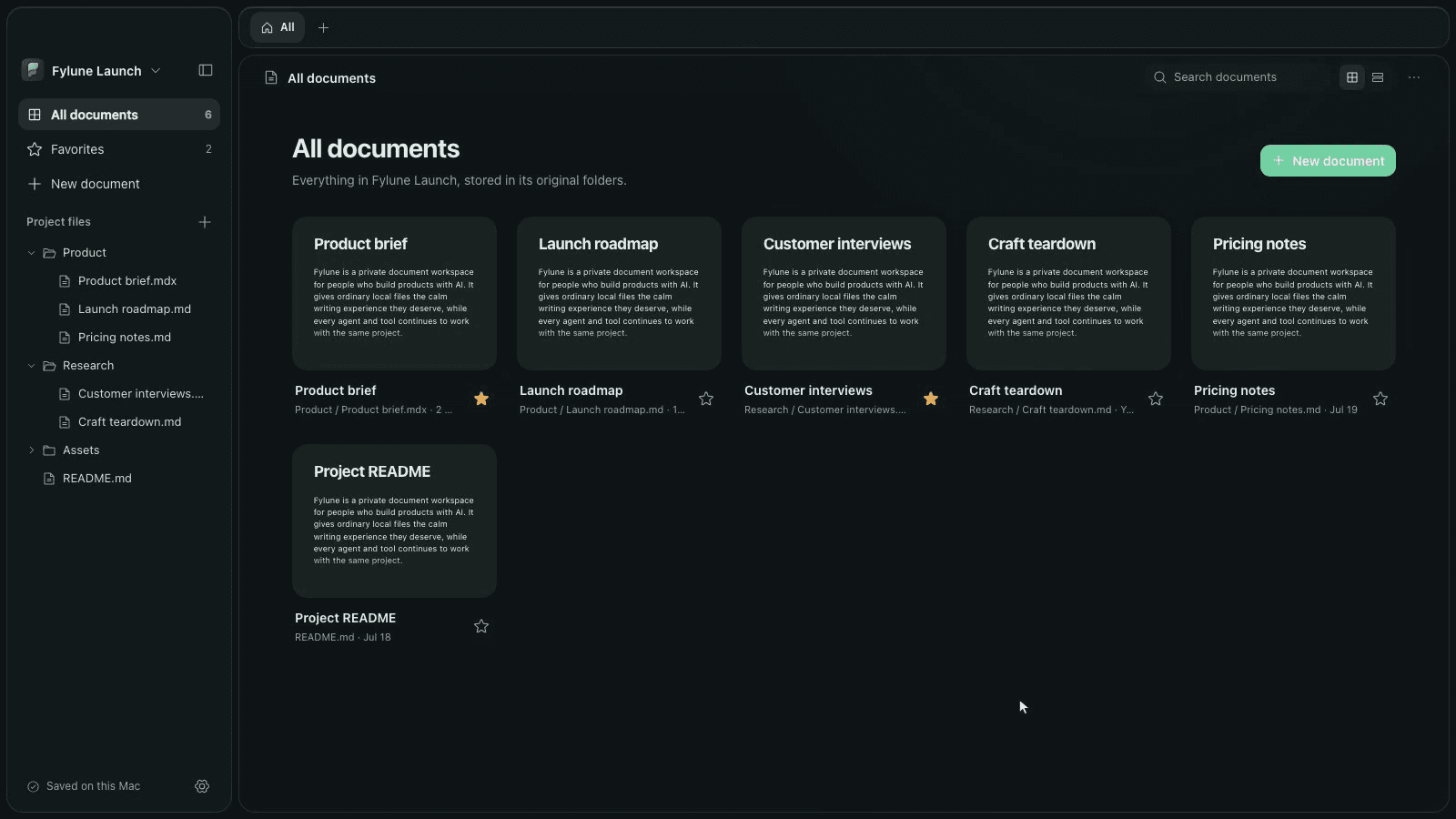Click the Saved on this Mac status
This screenshot has width=1456, height=819.
click(84, 786)
